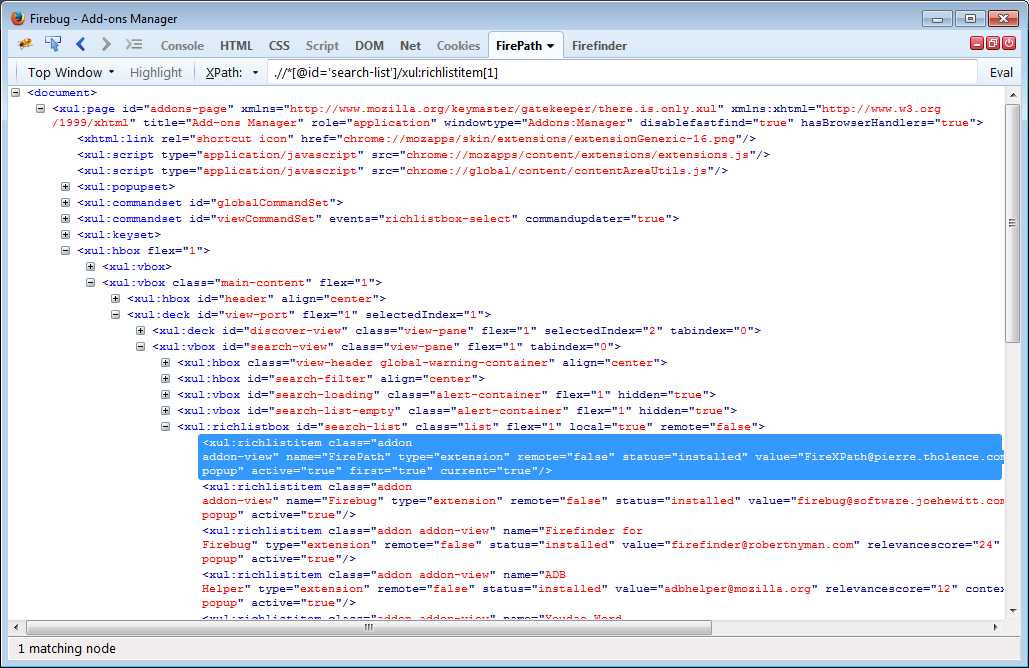This screenshot has width=1029, height=668.
Task: Select the ADB Helper richlistitem node
Action: 602,589
